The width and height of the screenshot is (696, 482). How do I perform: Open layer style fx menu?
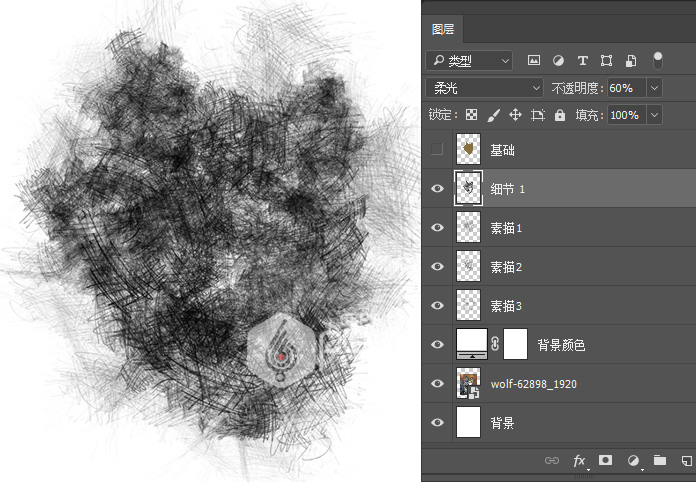tap(579, 461)
